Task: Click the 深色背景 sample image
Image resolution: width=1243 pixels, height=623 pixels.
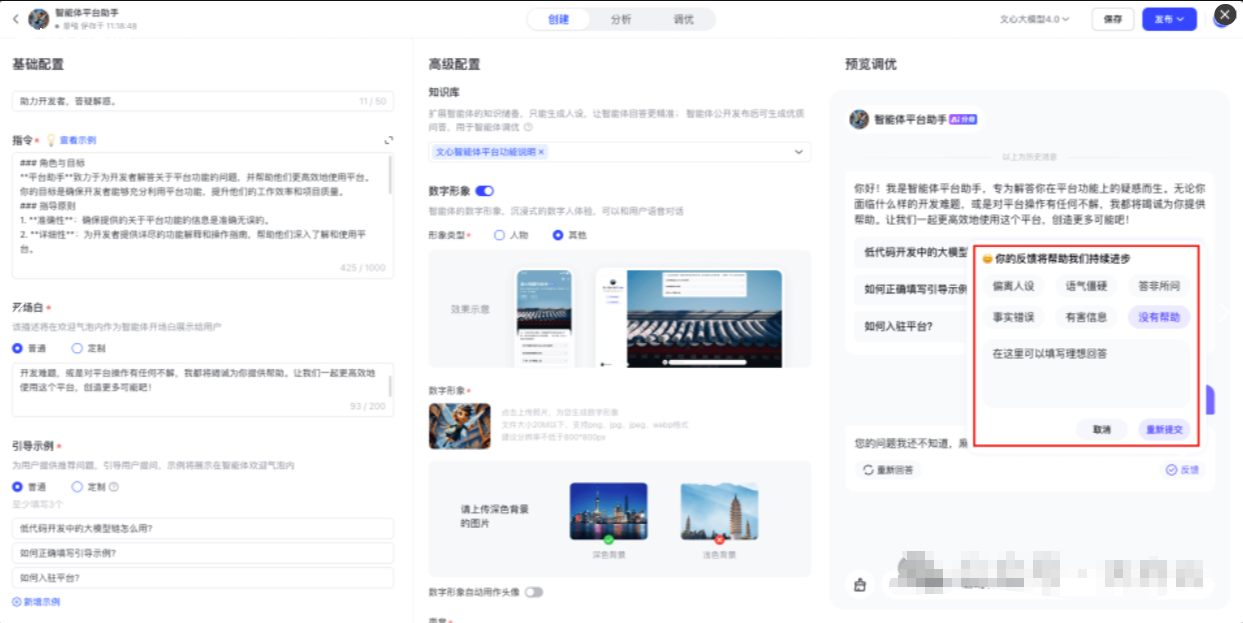Action: (608, 511)
